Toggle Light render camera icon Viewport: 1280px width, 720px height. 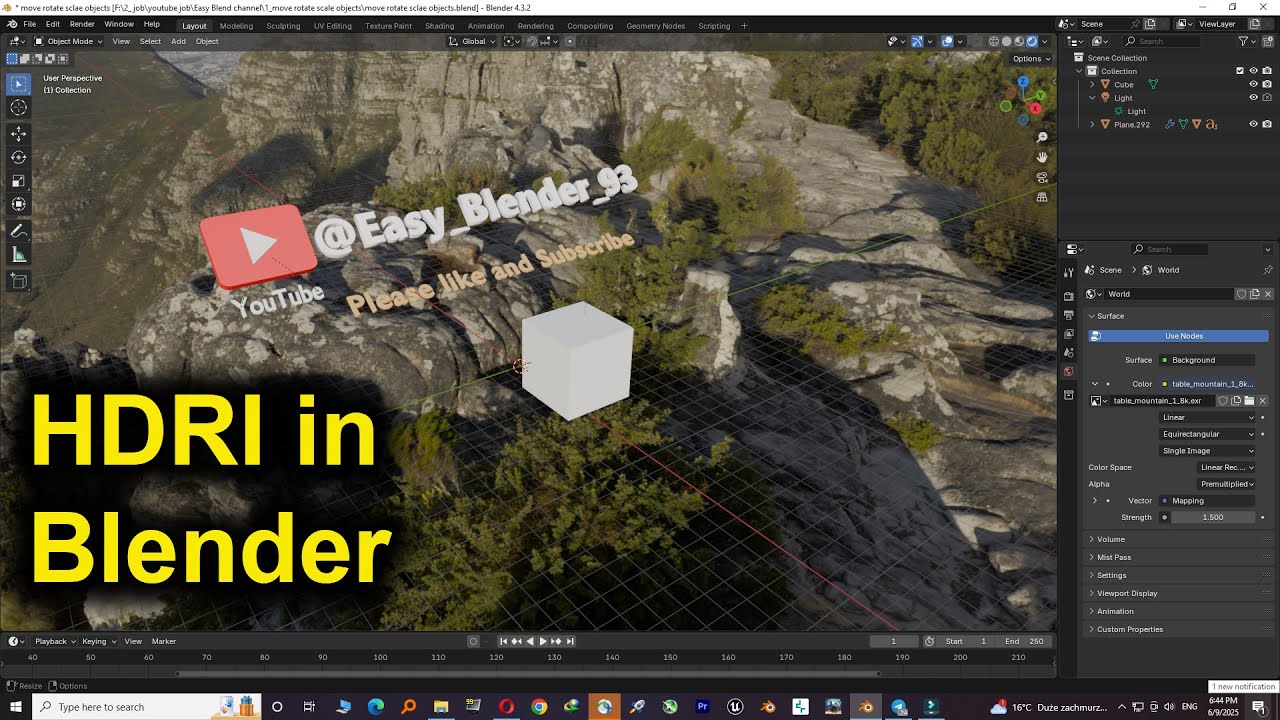coord(1267,98)
